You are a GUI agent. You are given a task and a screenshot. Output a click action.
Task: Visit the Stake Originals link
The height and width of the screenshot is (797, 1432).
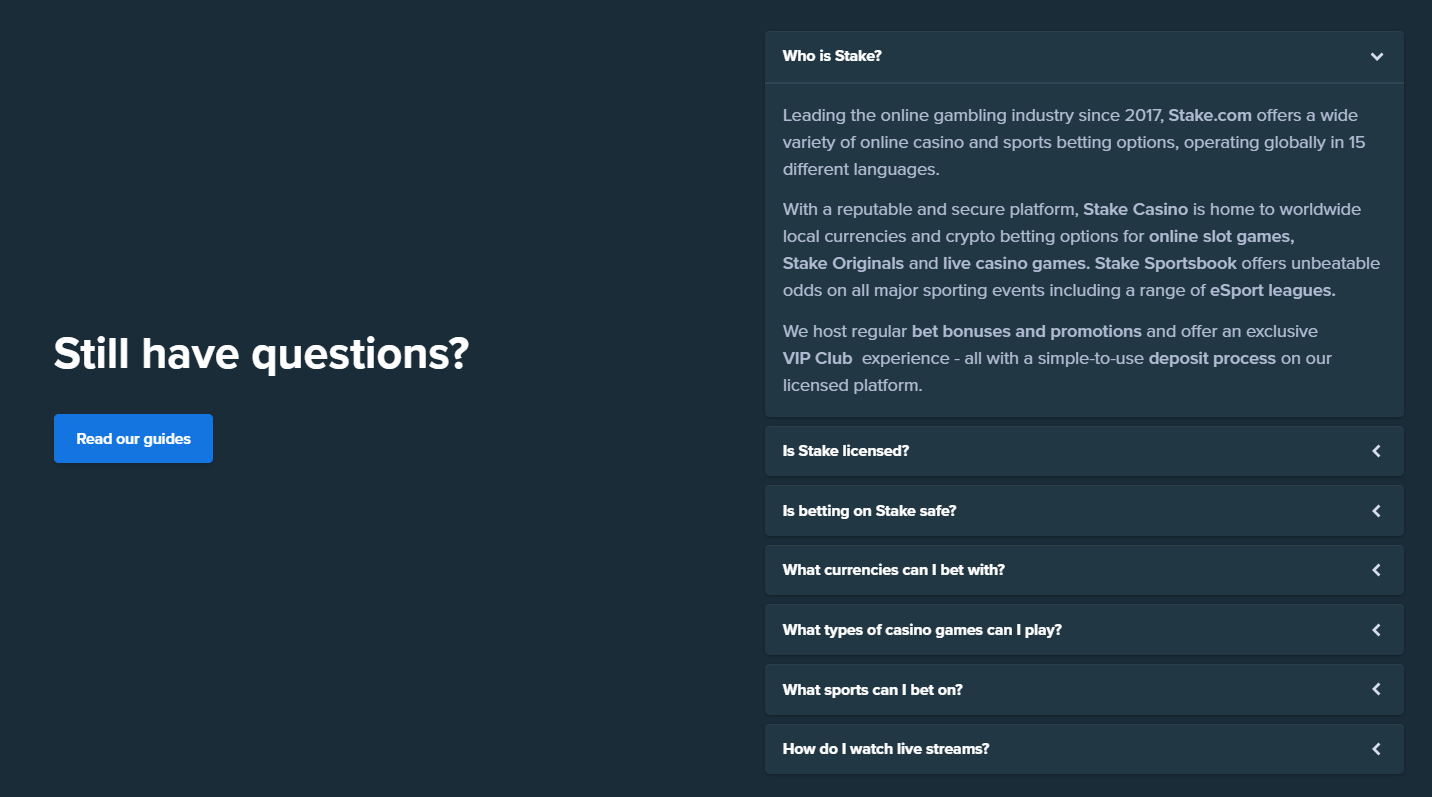click(x=843, y=264)
